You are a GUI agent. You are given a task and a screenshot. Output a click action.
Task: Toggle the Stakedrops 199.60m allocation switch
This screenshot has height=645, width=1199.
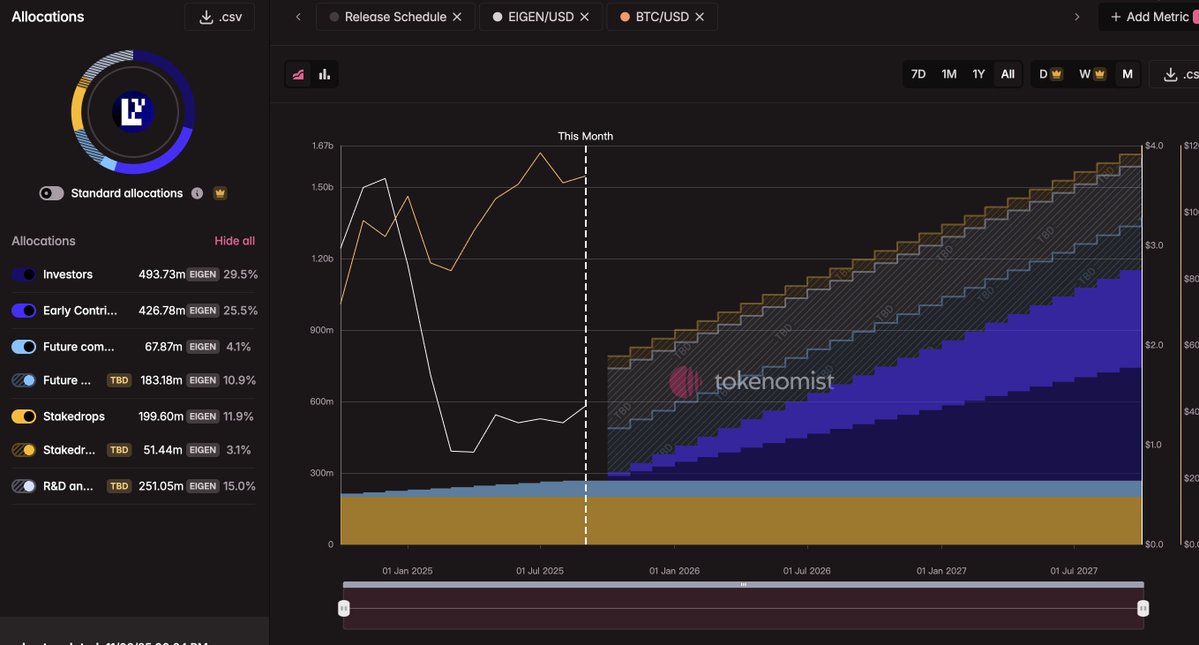coord(24,416)
